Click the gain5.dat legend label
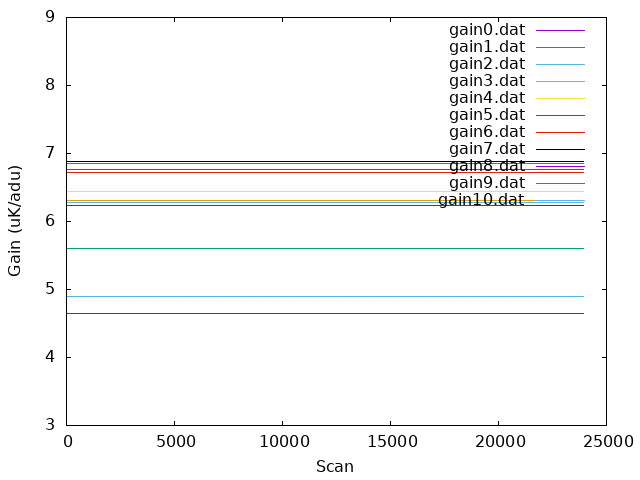 coord(487,116)
